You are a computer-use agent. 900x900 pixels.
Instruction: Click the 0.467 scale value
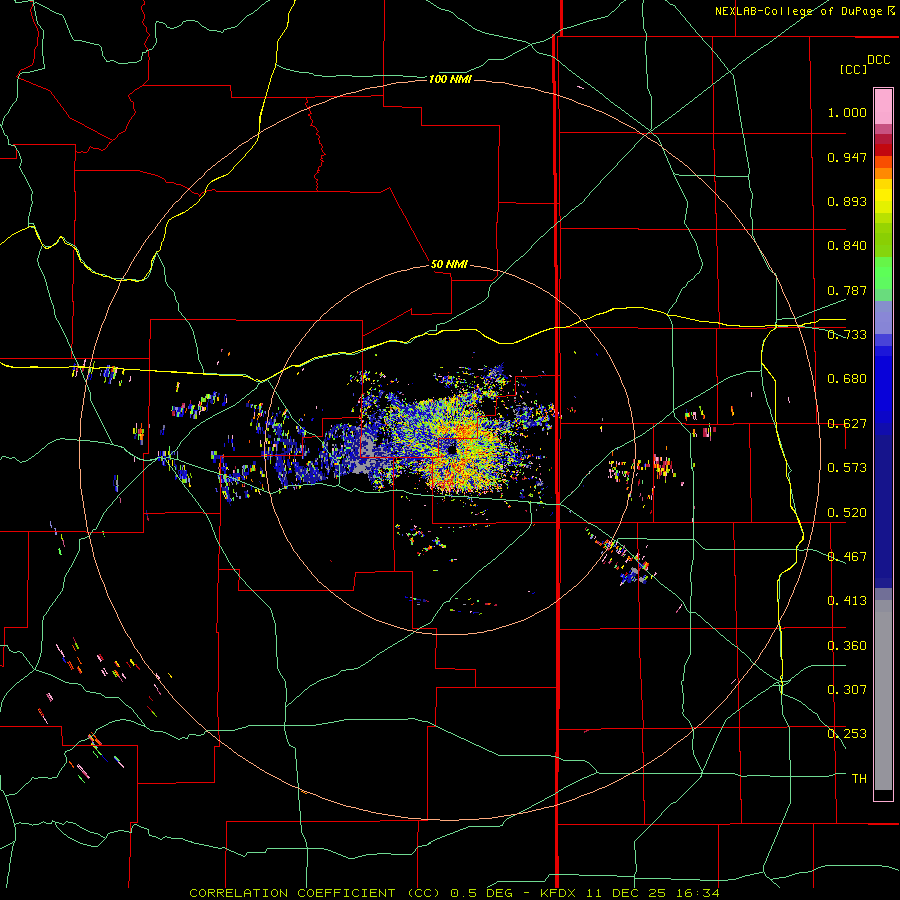point(847,556)
